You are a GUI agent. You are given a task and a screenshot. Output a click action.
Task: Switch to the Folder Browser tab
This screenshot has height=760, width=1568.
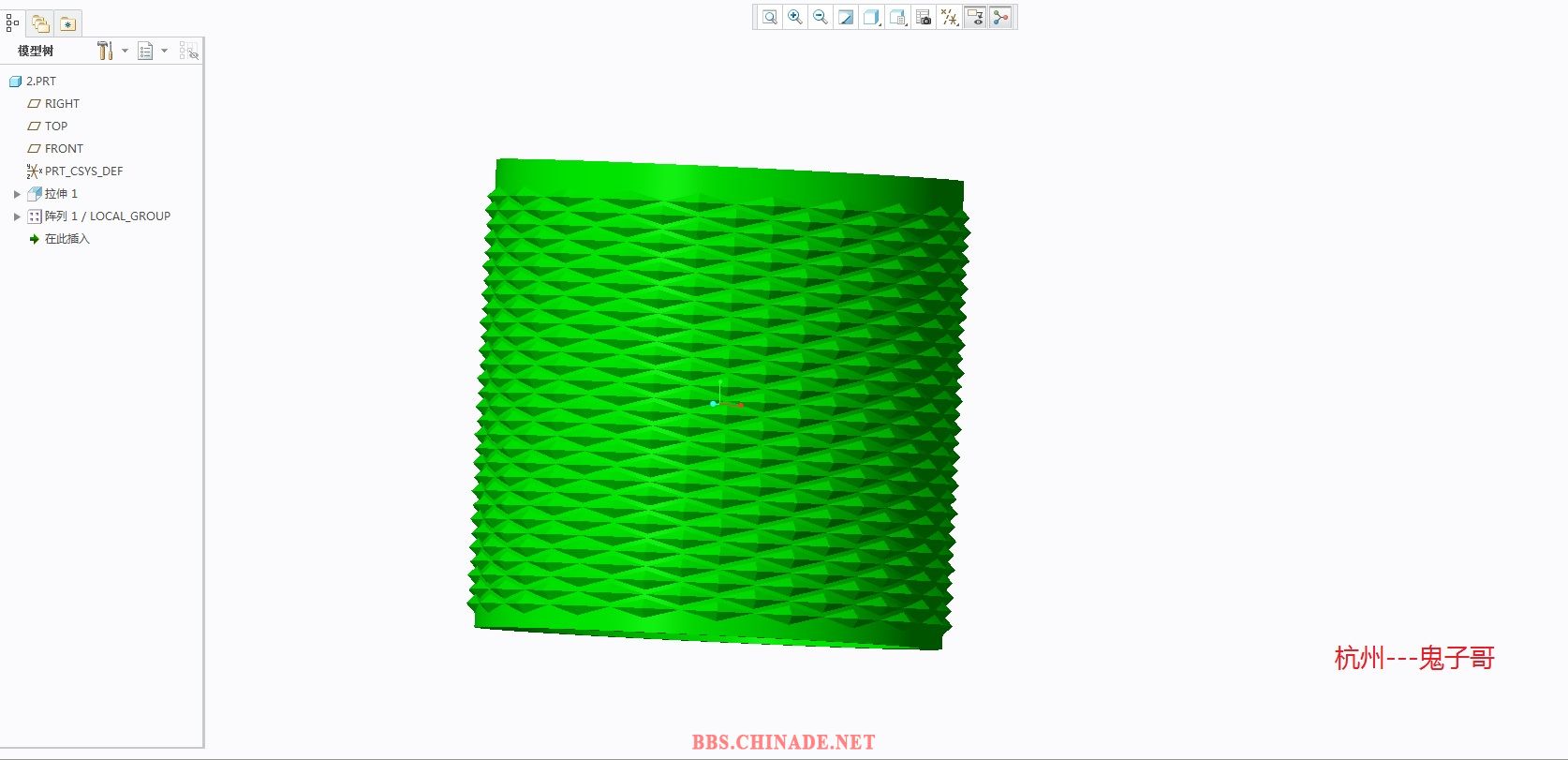[40, 23]
